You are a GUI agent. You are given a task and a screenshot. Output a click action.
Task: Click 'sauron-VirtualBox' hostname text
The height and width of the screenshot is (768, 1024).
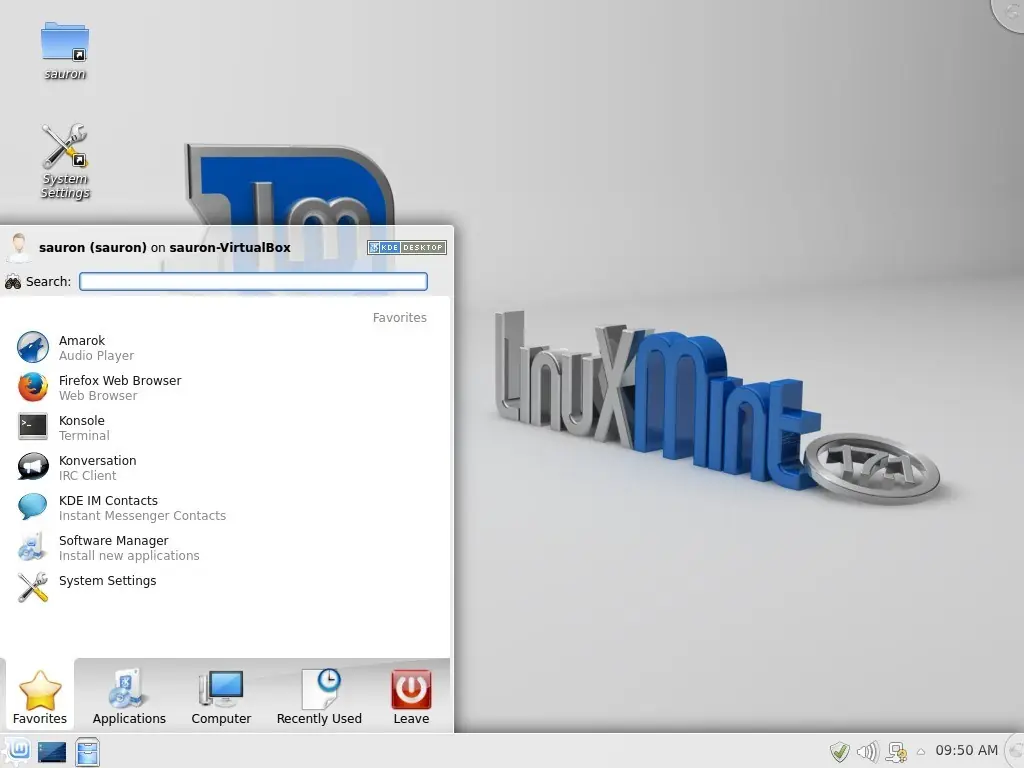230,248
